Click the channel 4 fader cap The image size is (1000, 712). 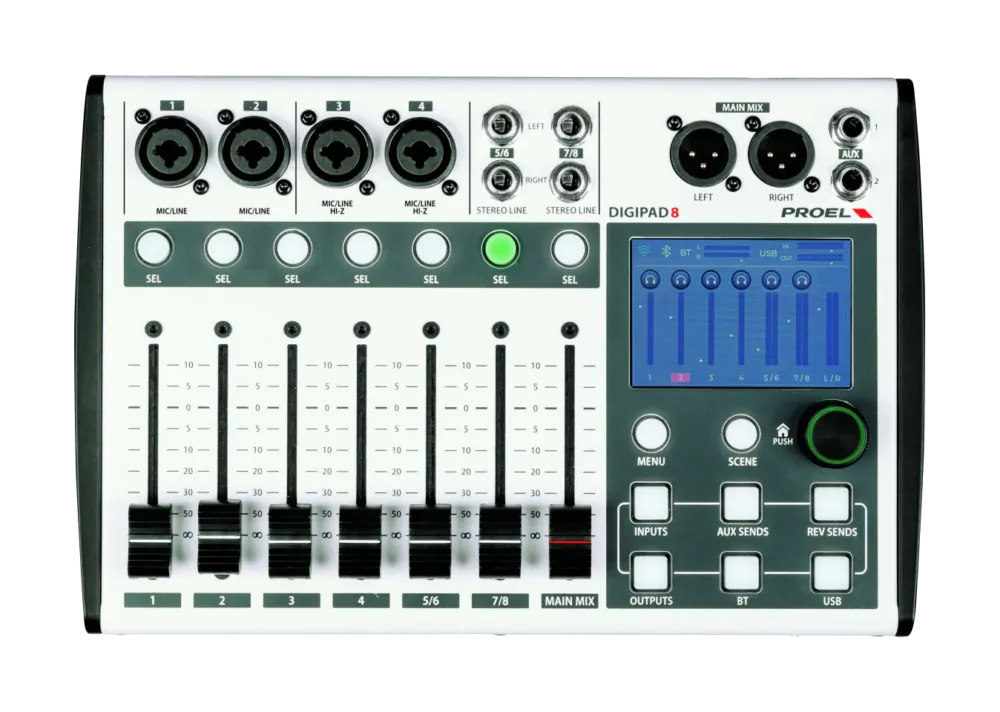point(360,542)
